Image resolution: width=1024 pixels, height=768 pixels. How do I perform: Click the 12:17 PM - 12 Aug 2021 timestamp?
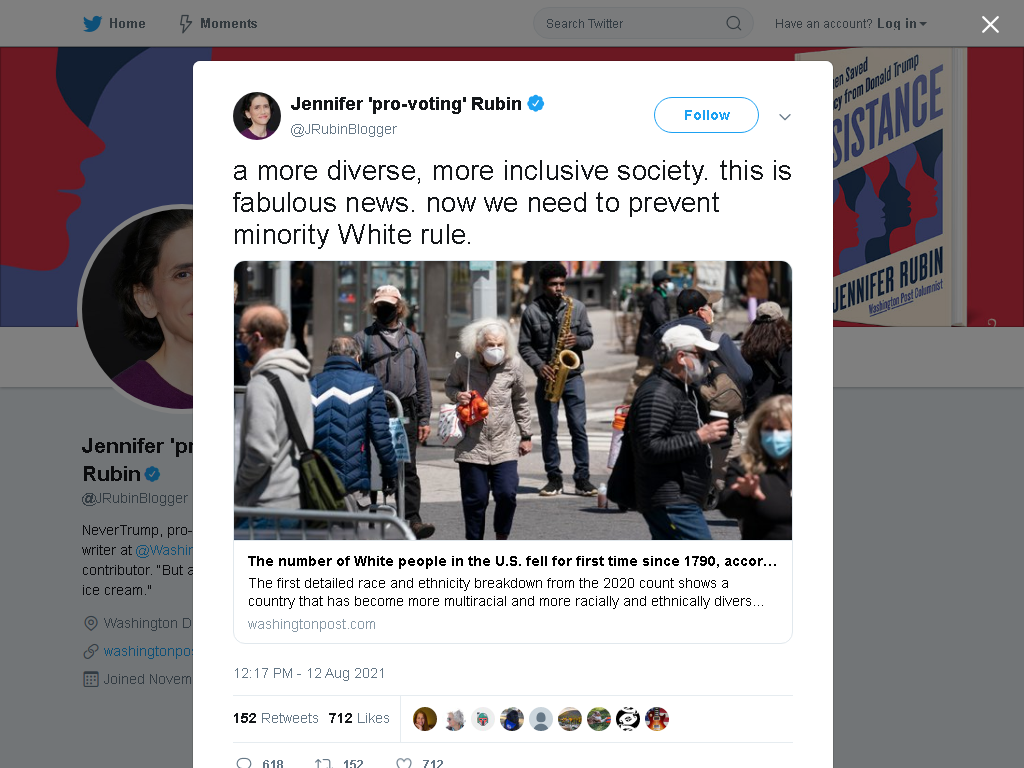click(309, 673)
